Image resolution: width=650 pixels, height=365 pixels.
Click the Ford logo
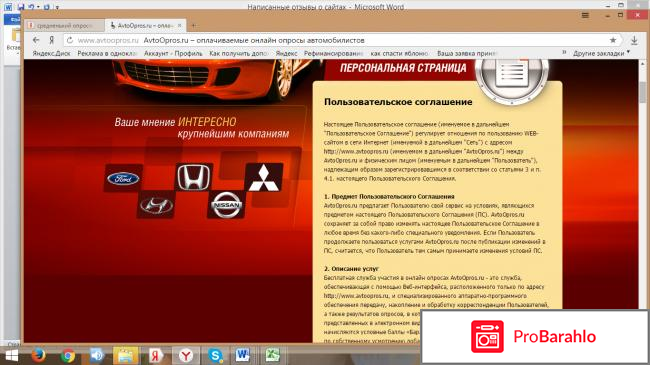pos(123,179)
